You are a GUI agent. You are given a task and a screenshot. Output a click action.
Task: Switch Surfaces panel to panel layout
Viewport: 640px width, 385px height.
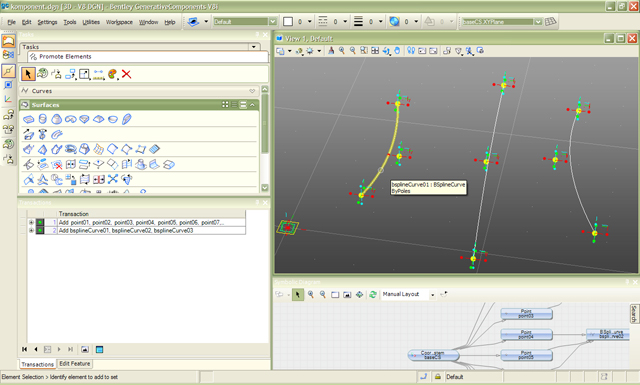pos(243,105)
